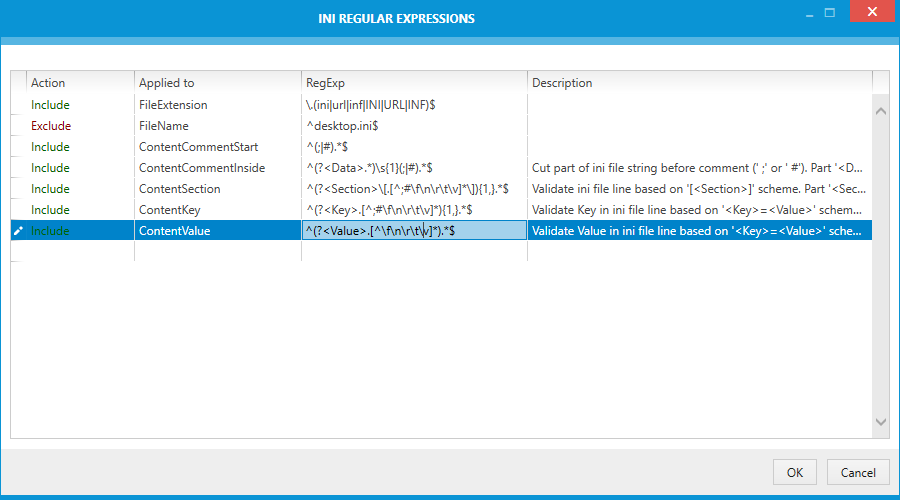Sort by the Action column header
The width and height of the screenshot is (900, 500).
(x=80, y=83)
